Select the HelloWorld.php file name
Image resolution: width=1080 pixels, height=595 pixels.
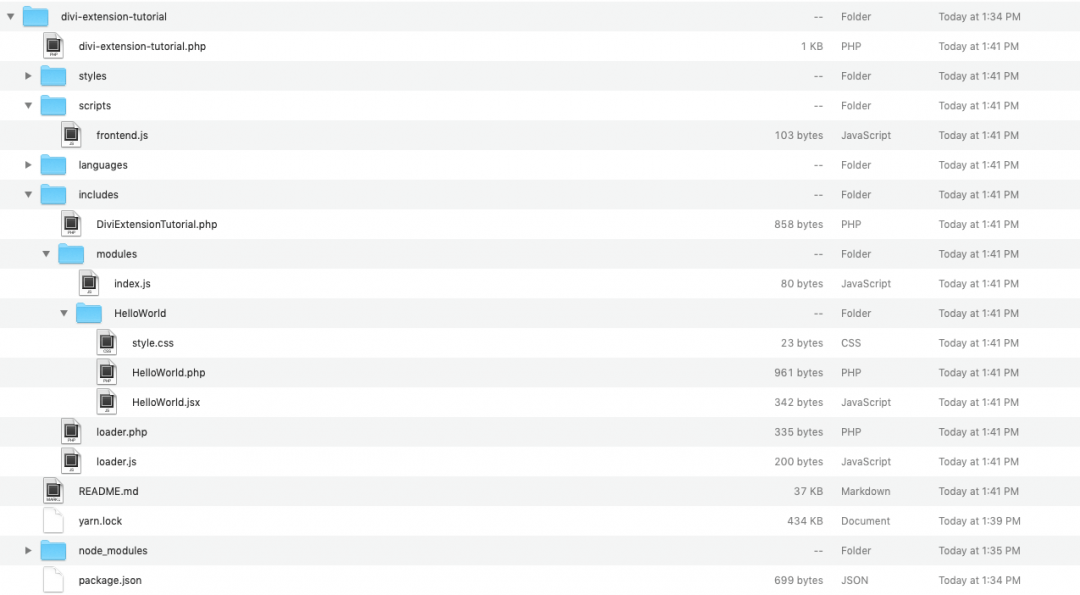(169, 373)
